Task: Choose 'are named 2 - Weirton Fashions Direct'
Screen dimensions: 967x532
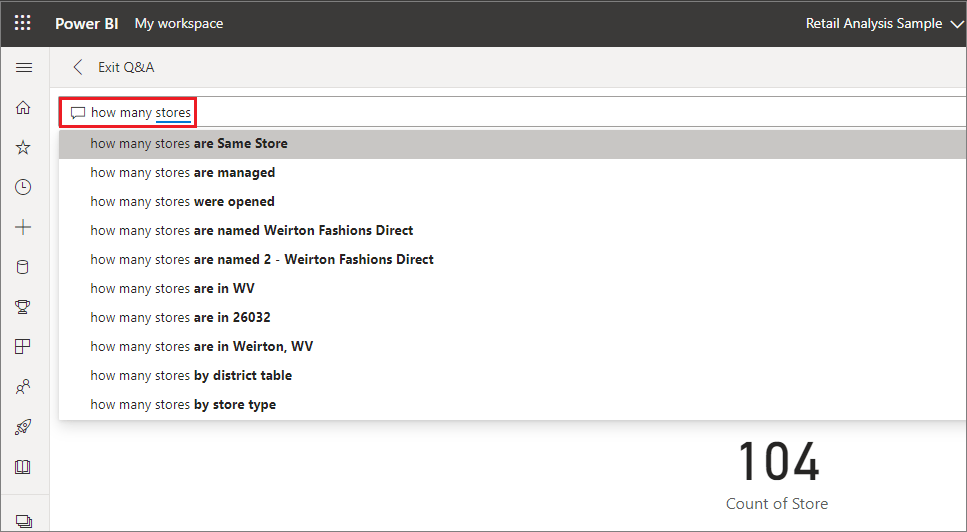Action: (x=513, y=260)
